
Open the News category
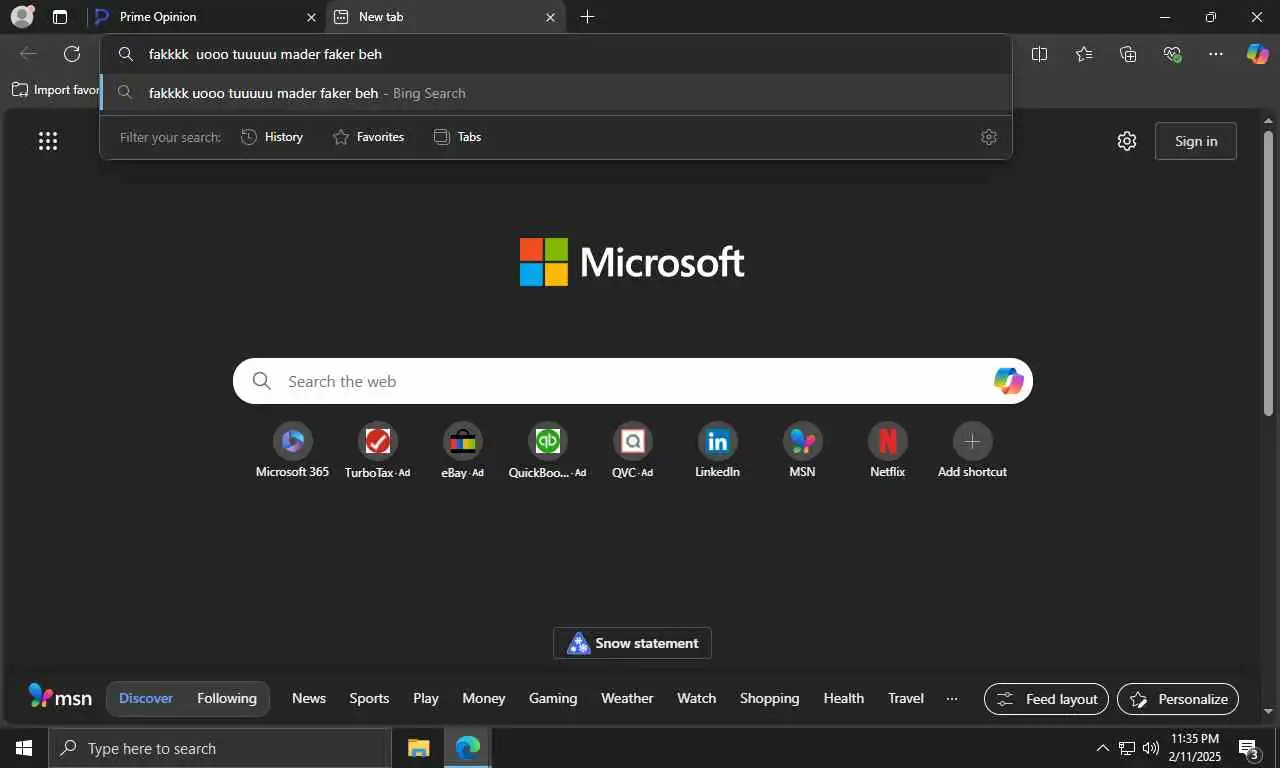[x=309, y=698]
